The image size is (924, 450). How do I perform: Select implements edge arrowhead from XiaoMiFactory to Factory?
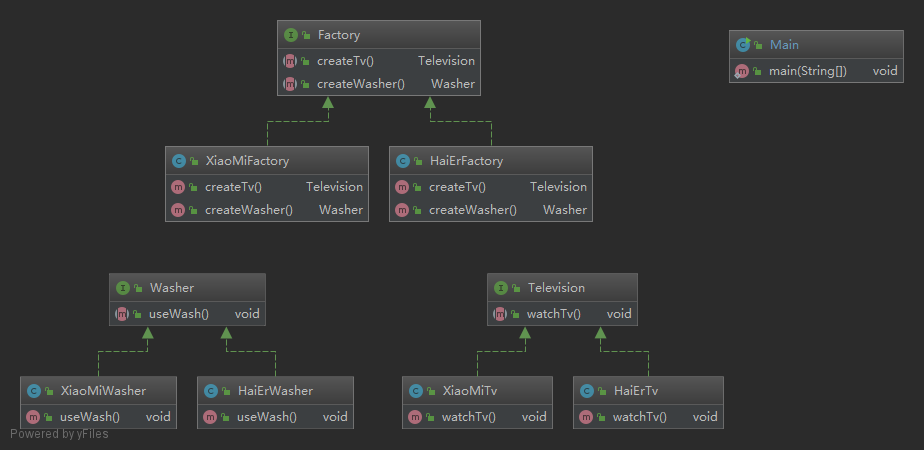[x=328, y=102]
